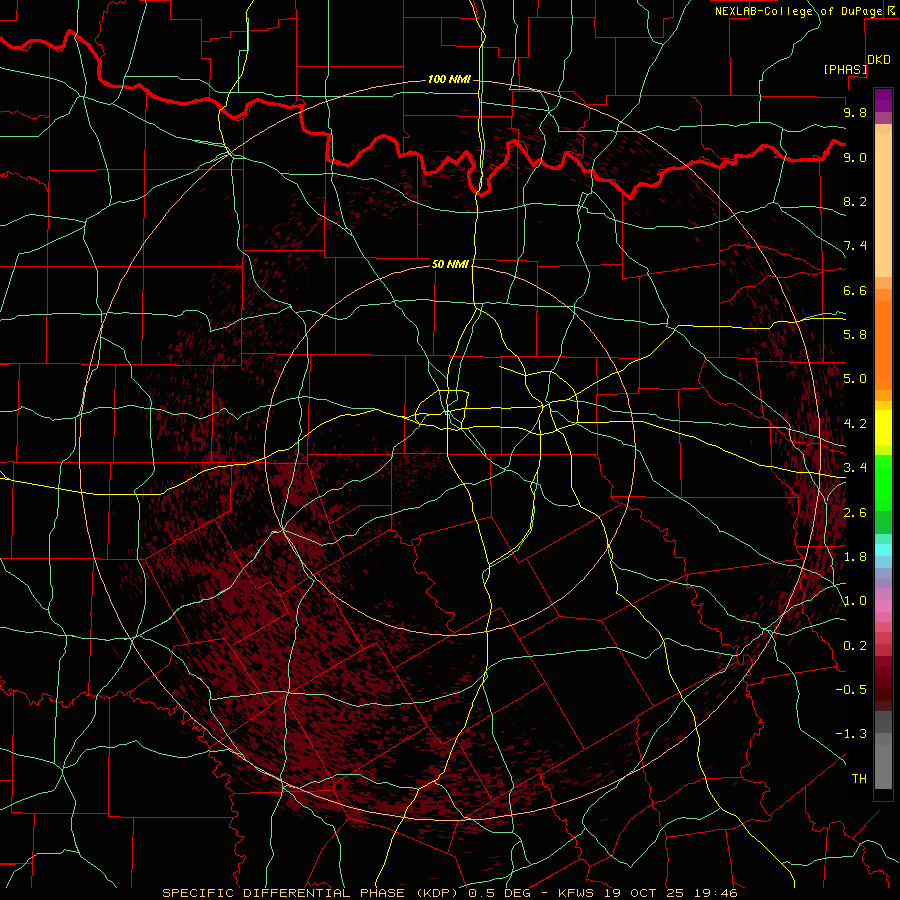900x900 pixels.
Task: Click the 9.0 value on color scale
Action: (x=855, y=157)
